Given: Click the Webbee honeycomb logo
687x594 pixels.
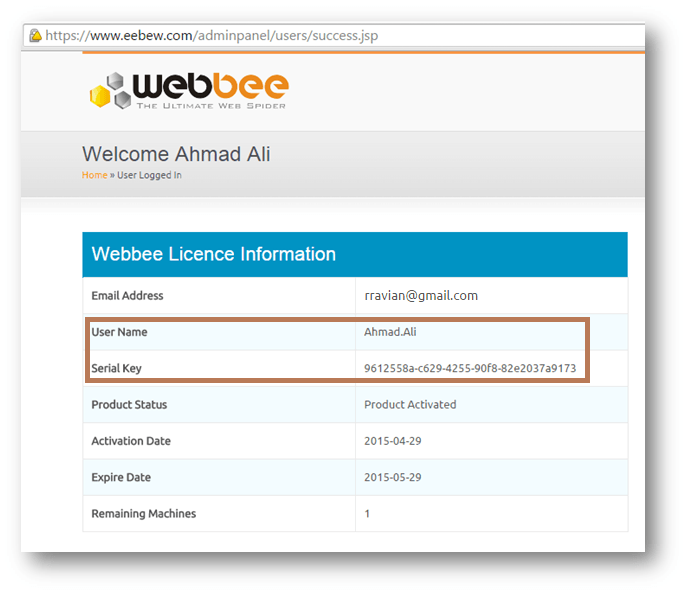Looking at the screenshot, I should pos(110,91).
